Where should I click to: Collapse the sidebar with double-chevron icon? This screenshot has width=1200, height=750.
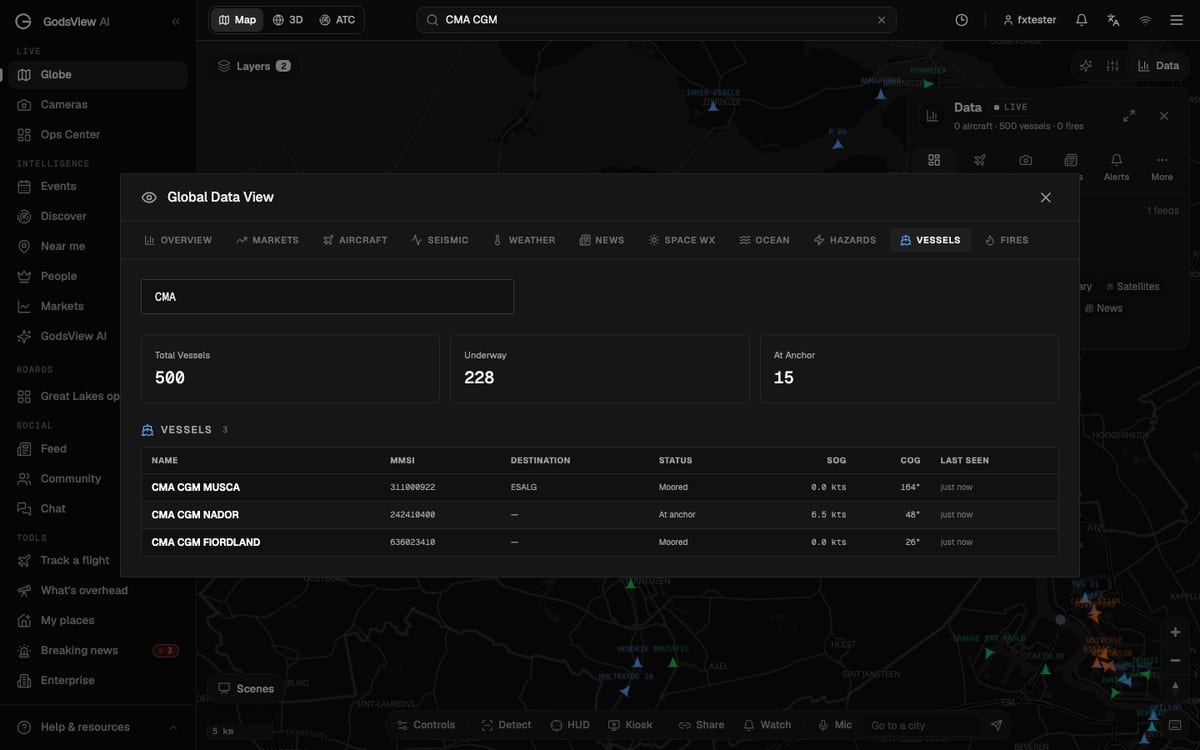(x=176, y=21)
